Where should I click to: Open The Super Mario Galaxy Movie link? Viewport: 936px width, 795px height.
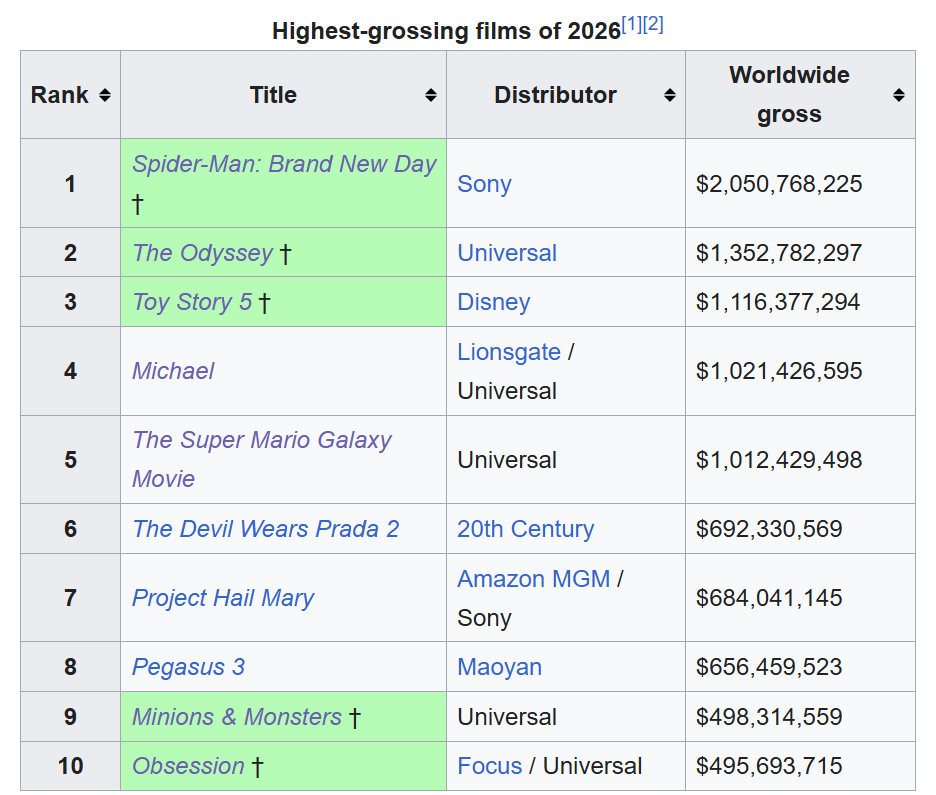coord(261,460)
